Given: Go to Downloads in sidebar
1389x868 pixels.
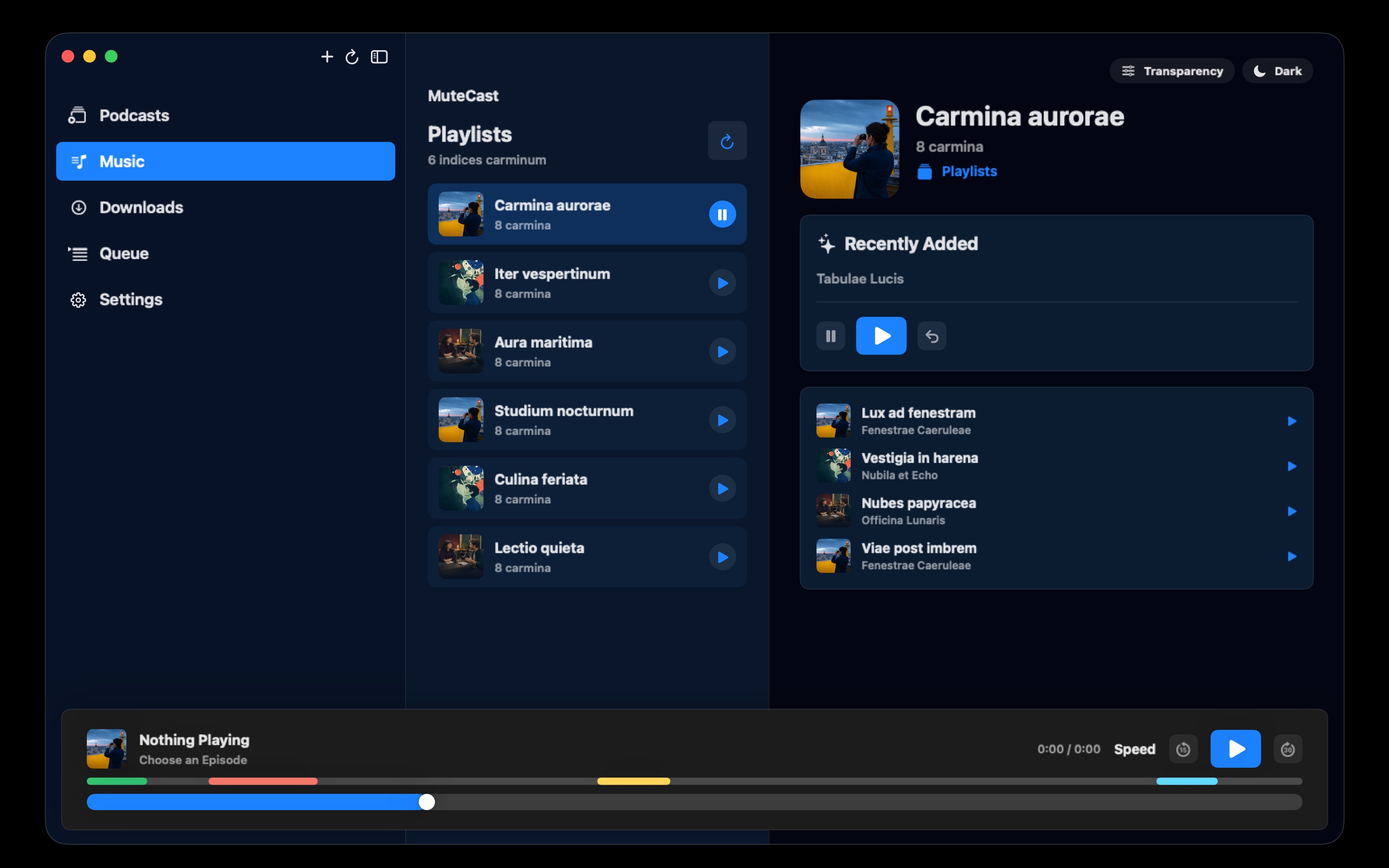Looking at the screenshot, I should click(x=226, y=207).
